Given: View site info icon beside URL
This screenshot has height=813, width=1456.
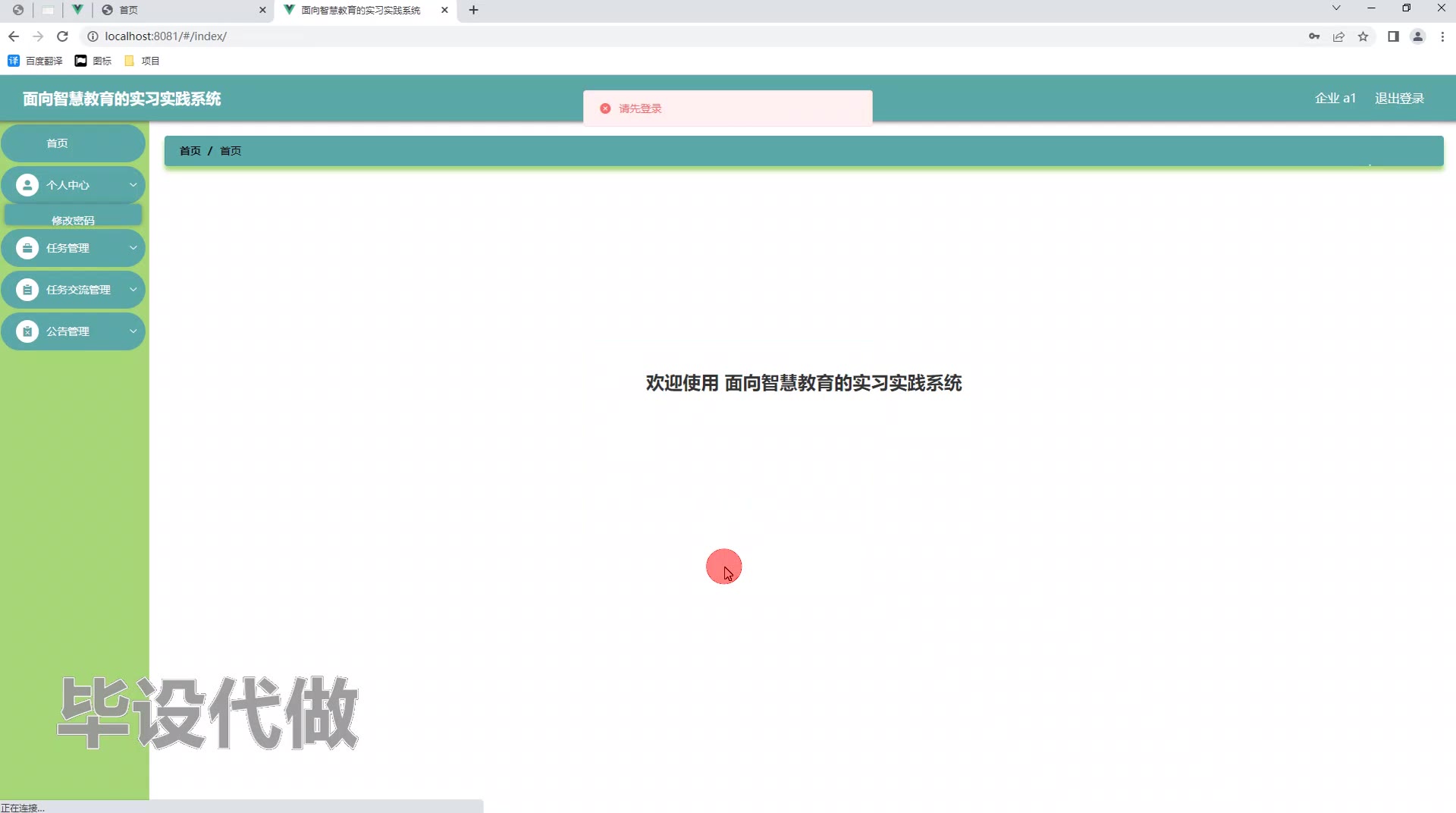Looking at the screenshot, I should coord(93,36).
